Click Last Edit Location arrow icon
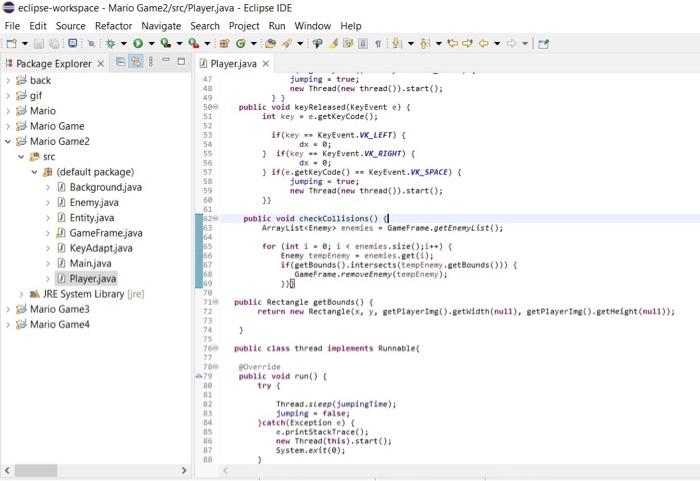 (x=453, y=43)
